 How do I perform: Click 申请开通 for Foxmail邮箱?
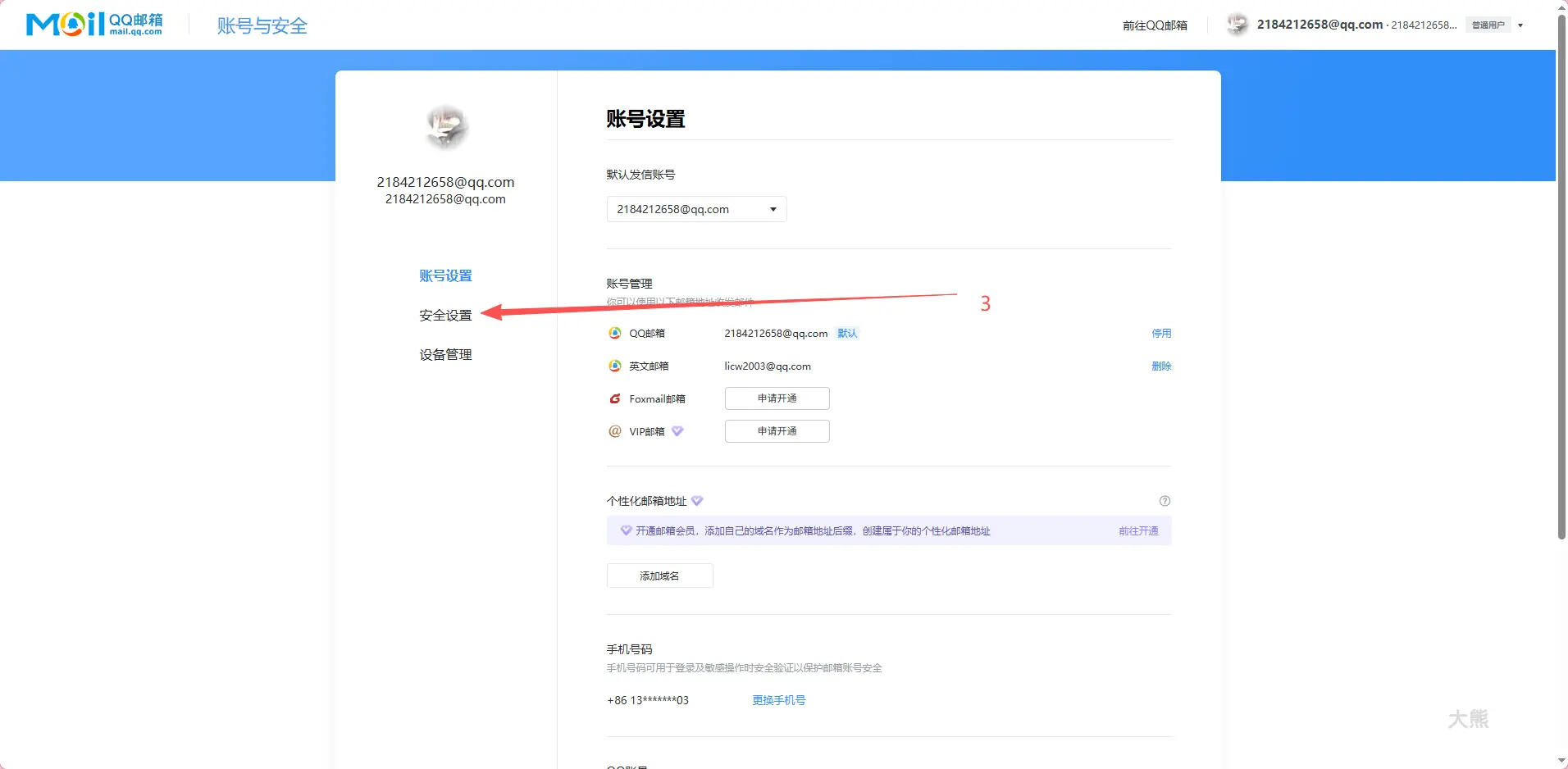(x=777, y=398)
